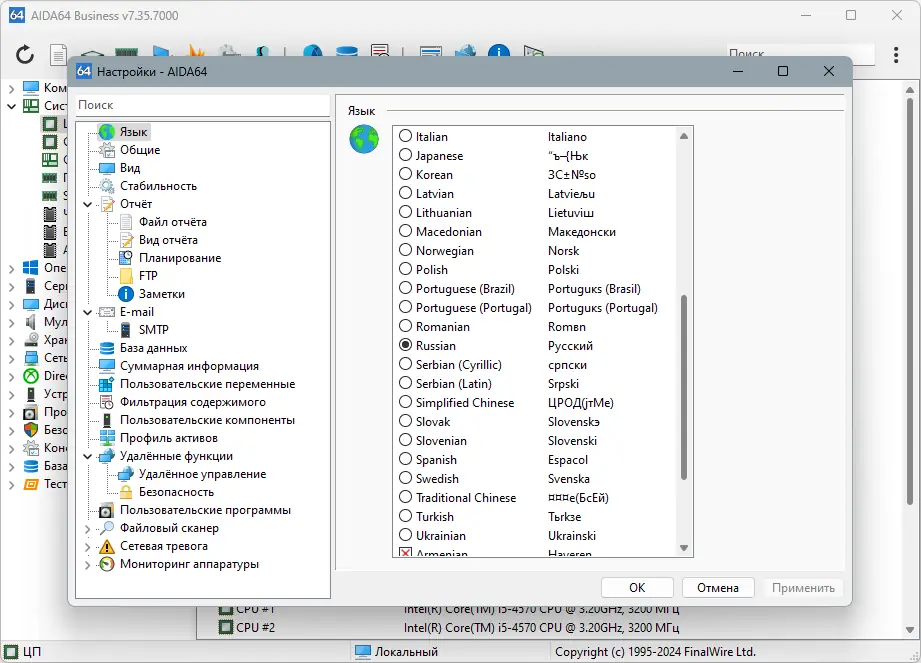Click the Отмена button
Screen dimensions: 921x663
coord(718,588)
